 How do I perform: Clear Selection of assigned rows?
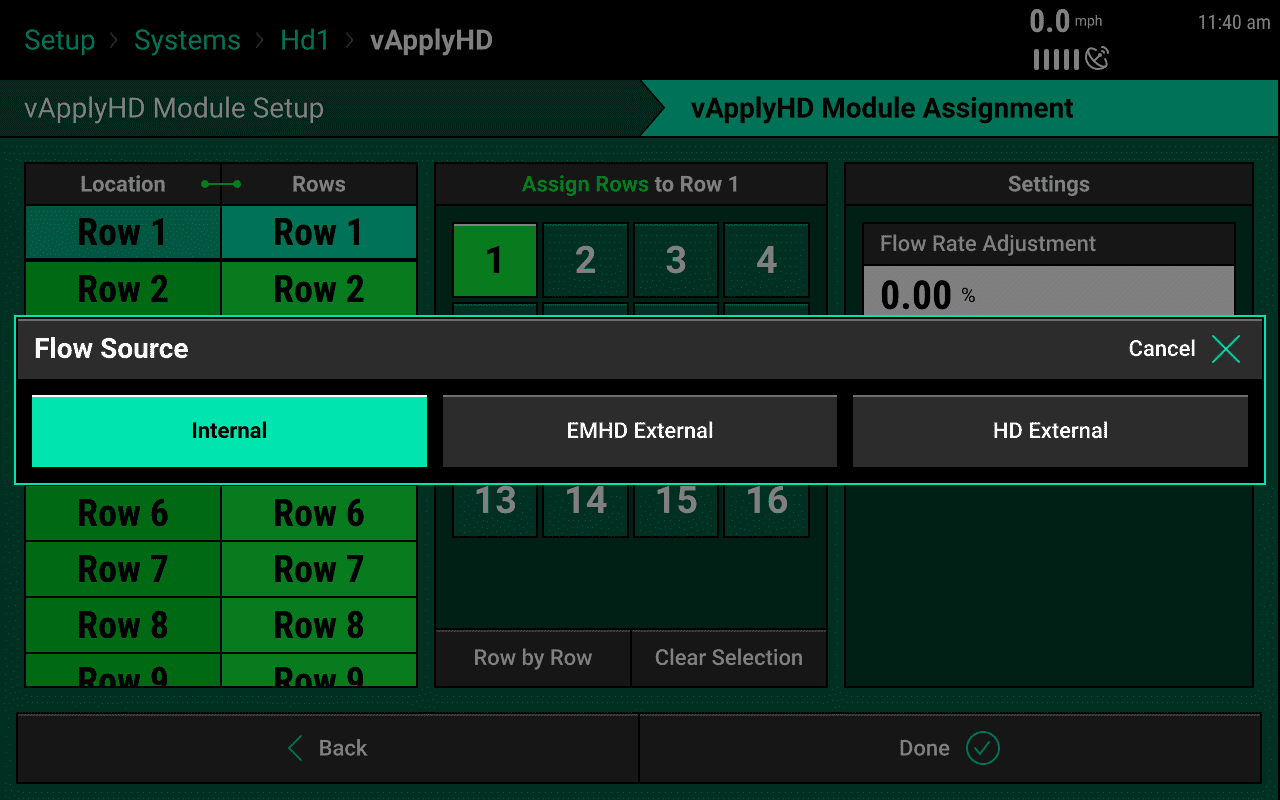pyautogui.click(x=728, y=658)
